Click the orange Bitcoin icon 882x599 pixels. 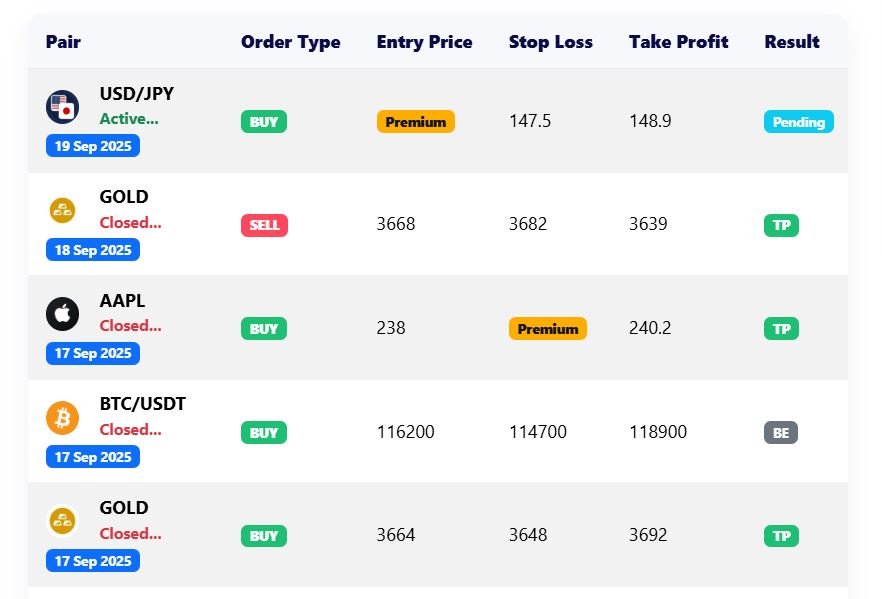(x=62, y=418)
